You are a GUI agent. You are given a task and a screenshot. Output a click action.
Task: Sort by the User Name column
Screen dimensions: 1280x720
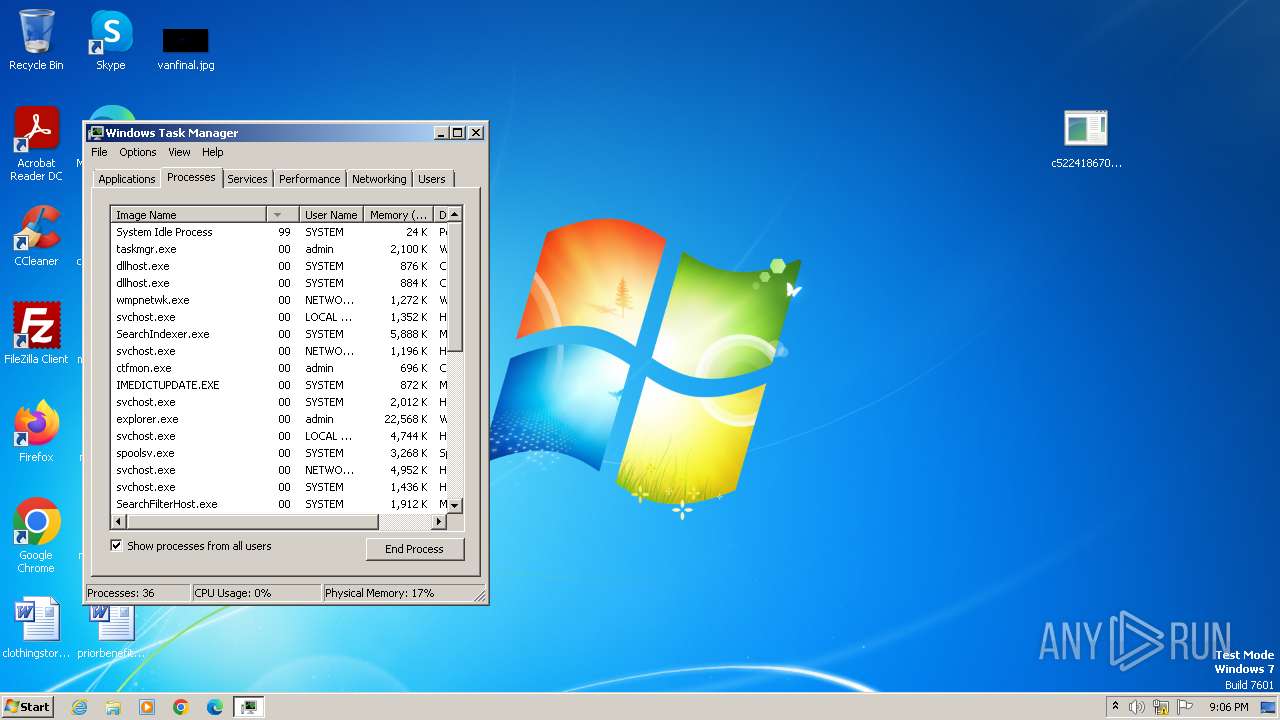point(331,215)
